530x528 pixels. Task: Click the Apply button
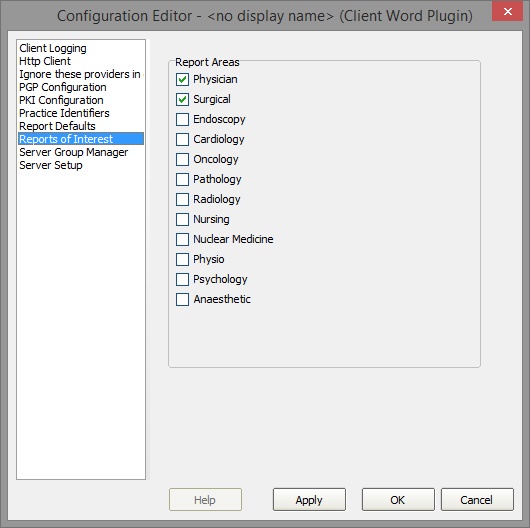[309, 500]
